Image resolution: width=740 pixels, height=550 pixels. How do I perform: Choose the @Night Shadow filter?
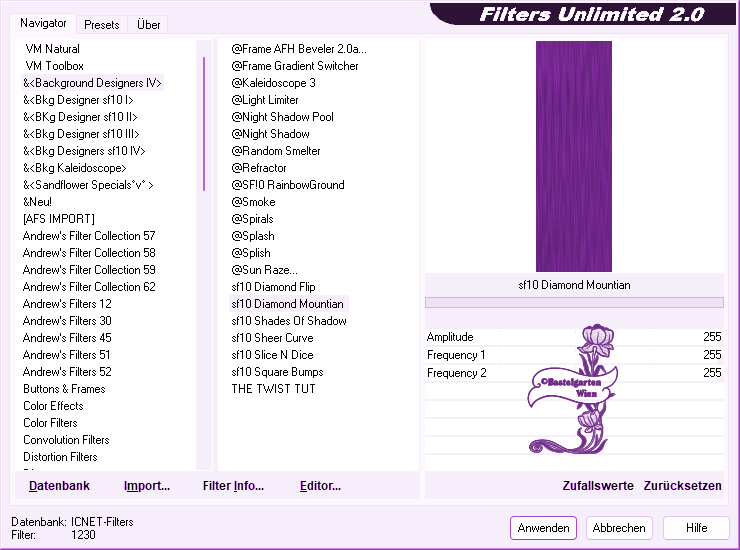(270, 134)
